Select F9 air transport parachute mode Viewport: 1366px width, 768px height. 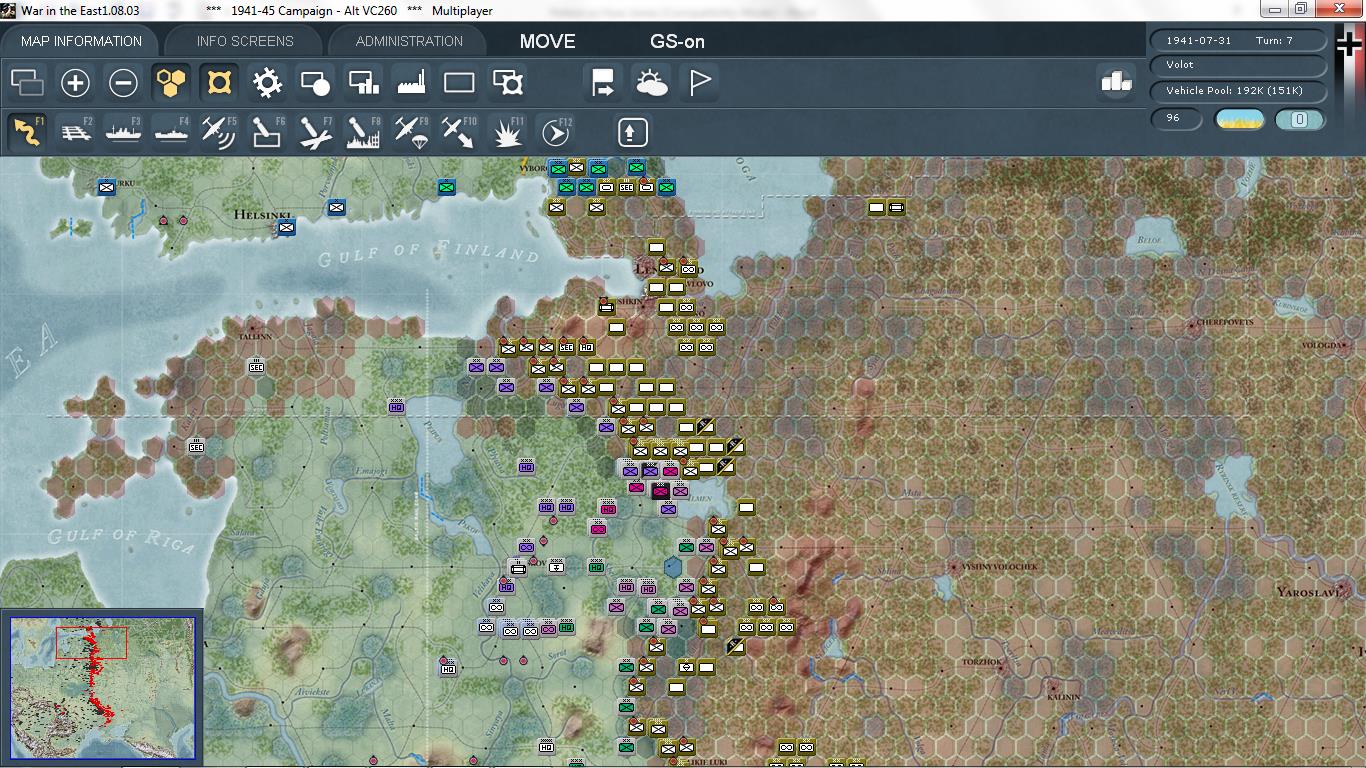(411, 132)
